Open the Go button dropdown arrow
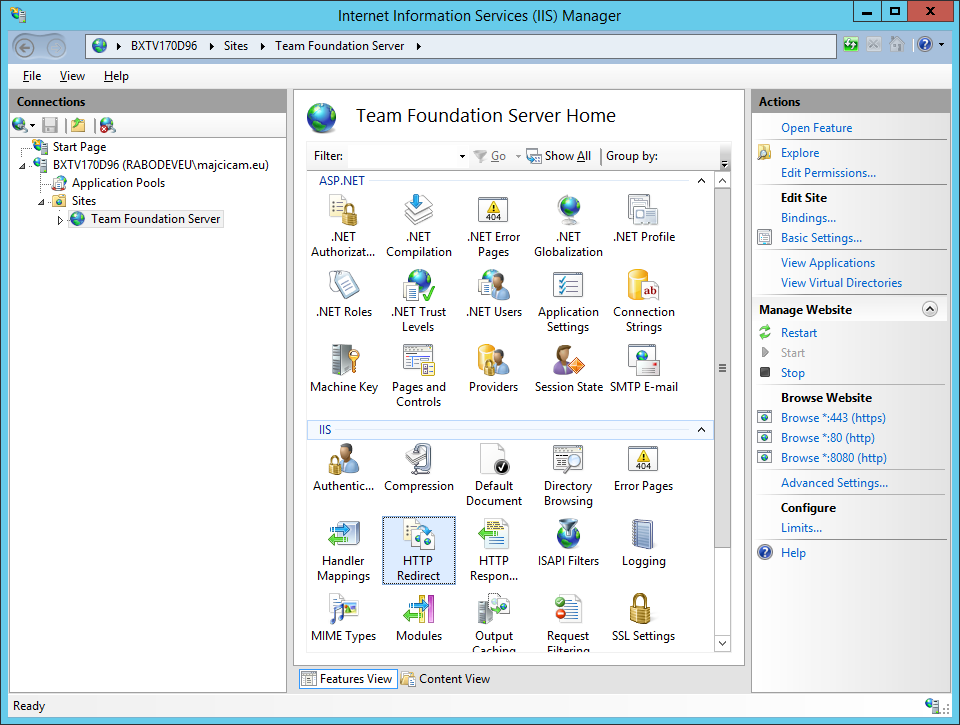Image resolution: width=960 pixels, height=725 pixels. [x=518, y=156]
